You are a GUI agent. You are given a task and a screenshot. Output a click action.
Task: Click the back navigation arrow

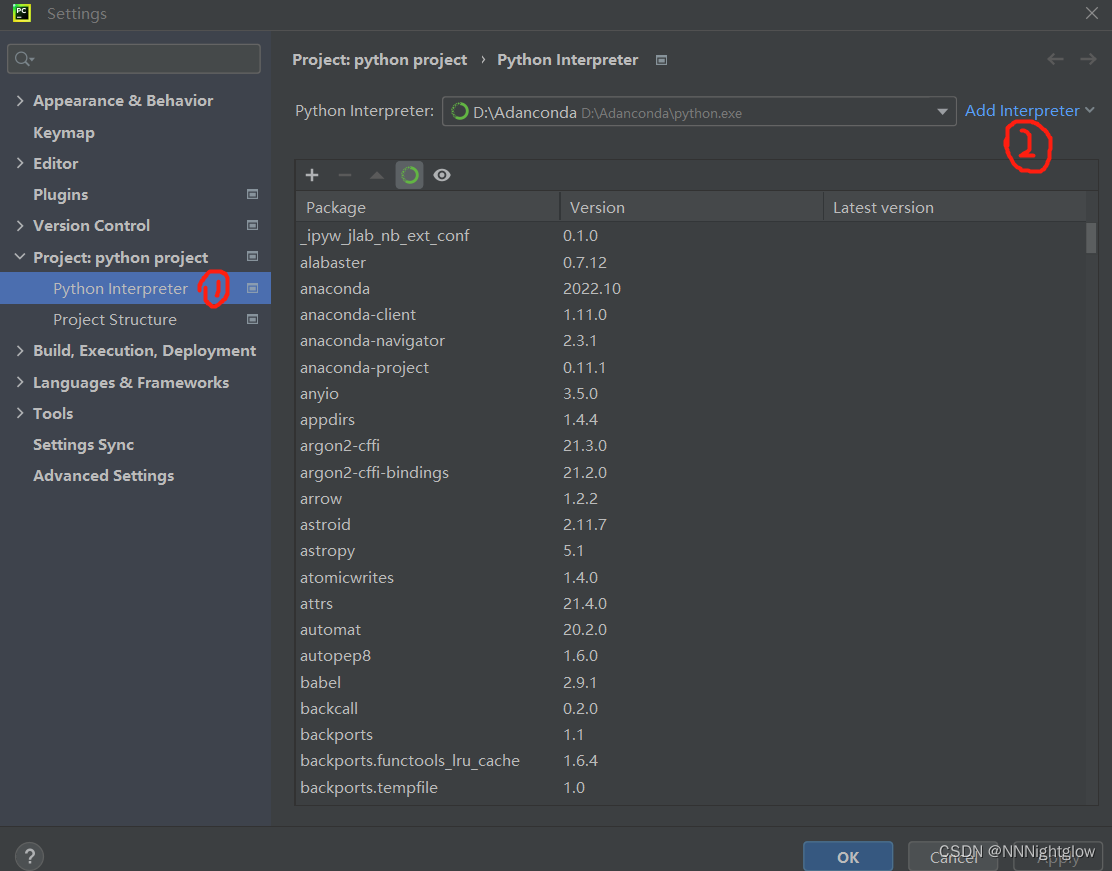tap(1055, 60)
